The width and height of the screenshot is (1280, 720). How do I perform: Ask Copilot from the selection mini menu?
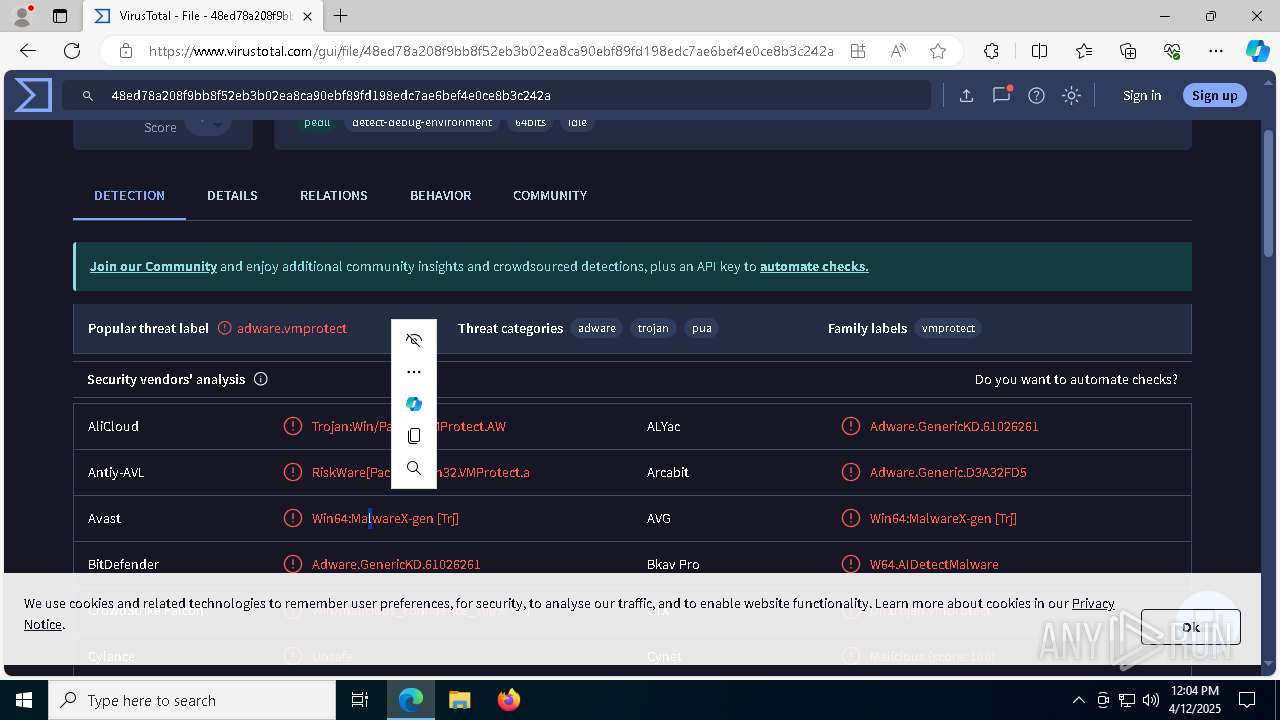(x=414, y=404)
